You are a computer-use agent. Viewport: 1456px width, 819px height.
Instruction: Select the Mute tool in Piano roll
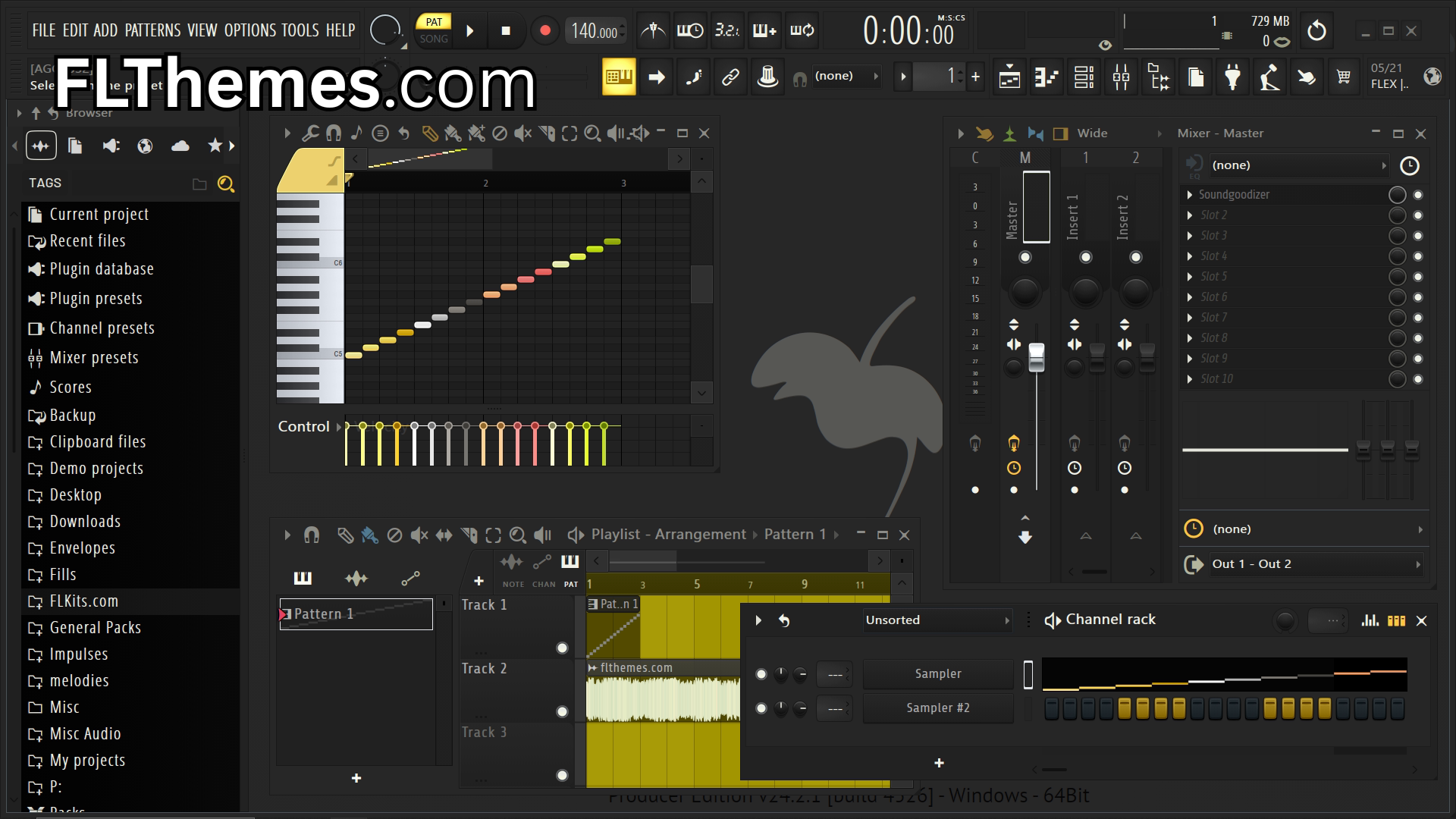click(522, 133)
